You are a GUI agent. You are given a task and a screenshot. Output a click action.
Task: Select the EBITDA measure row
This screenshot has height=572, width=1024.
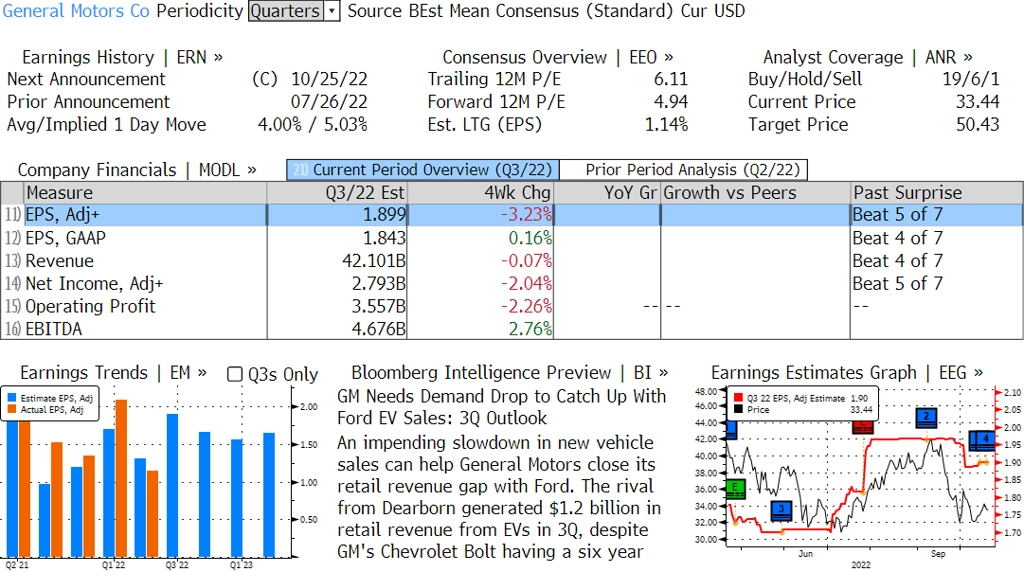(x=512, y=328)
